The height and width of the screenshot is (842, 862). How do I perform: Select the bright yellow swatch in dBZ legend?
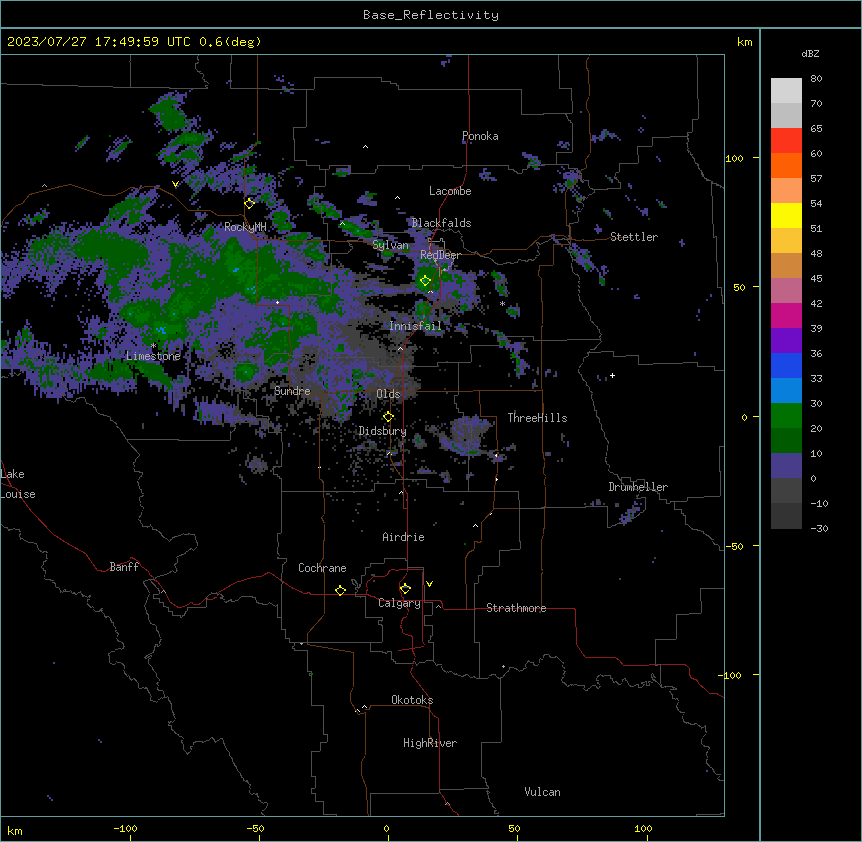(x=786, y=215)
